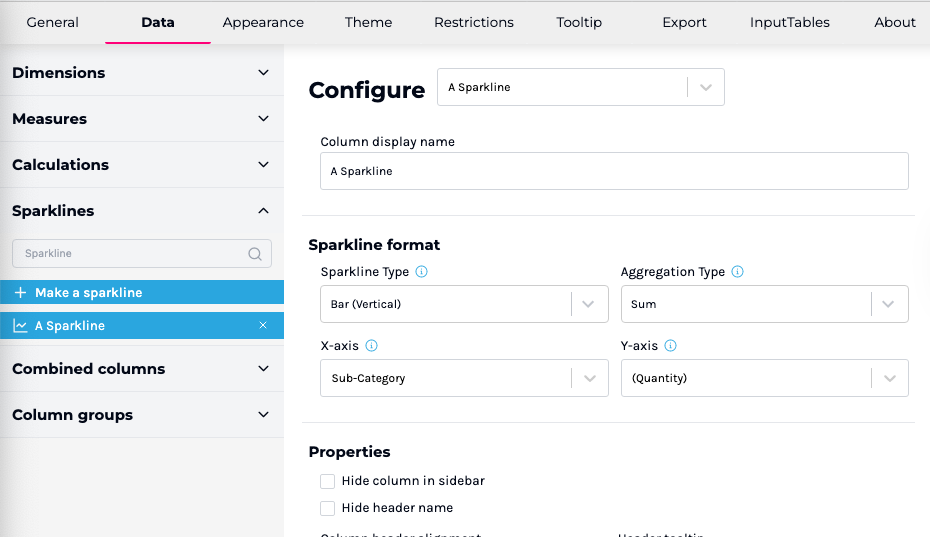Screen dimensions: 930x537
Task: Open the Tooltip tab
Action: (579, 22)
